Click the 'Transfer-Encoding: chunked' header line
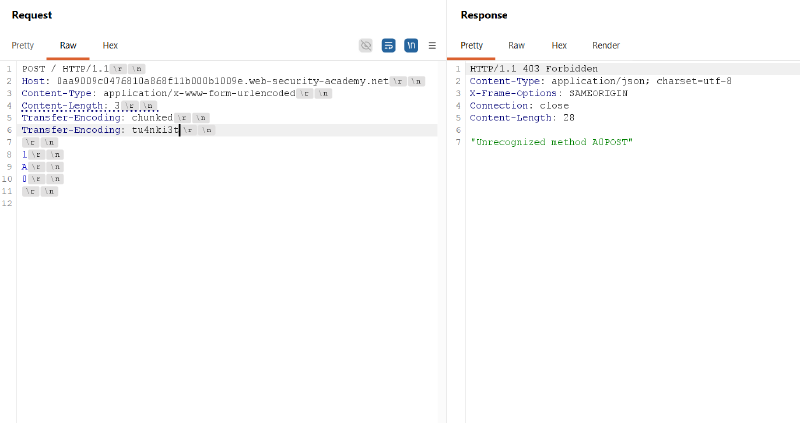 coord(97,118)
